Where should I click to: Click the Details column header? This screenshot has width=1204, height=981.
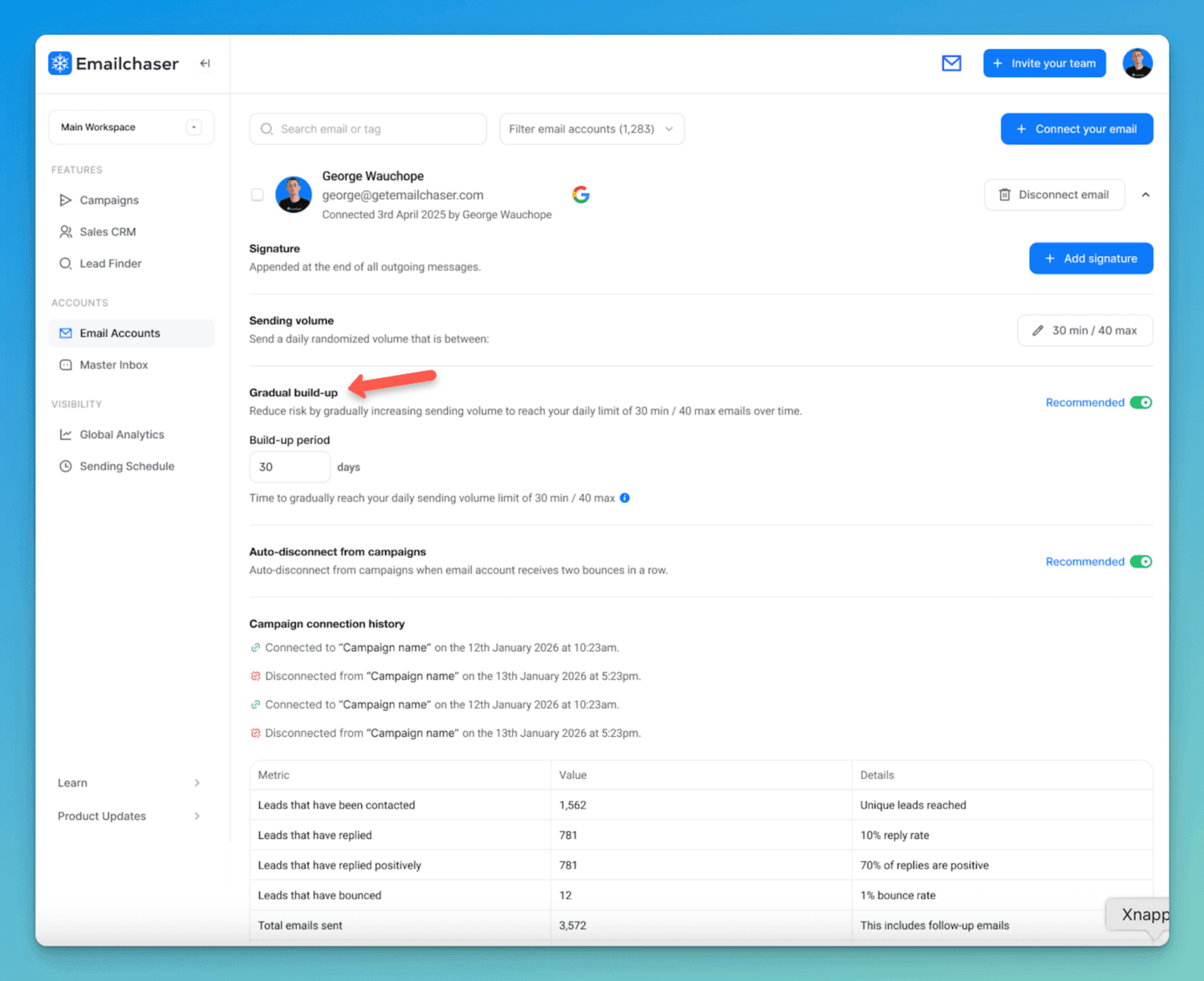pos(877,775)
